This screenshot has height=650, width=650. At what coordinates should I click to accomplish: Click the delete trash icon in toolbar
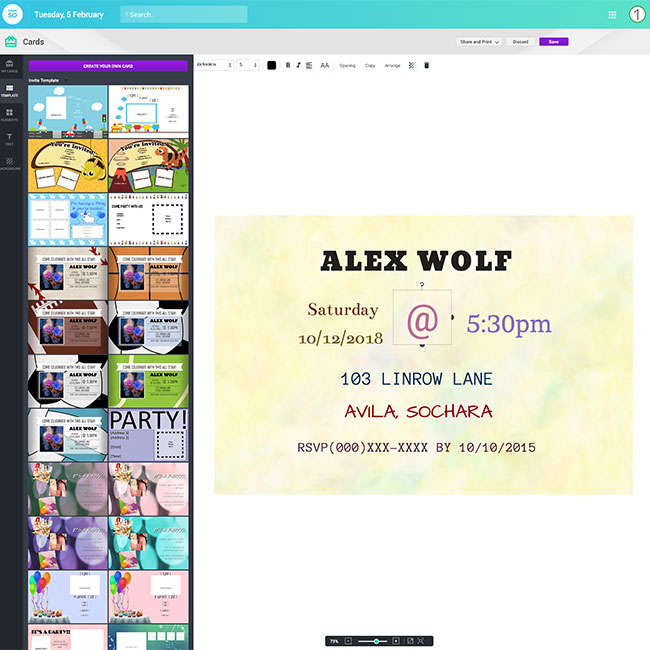[x=426, y=65]
